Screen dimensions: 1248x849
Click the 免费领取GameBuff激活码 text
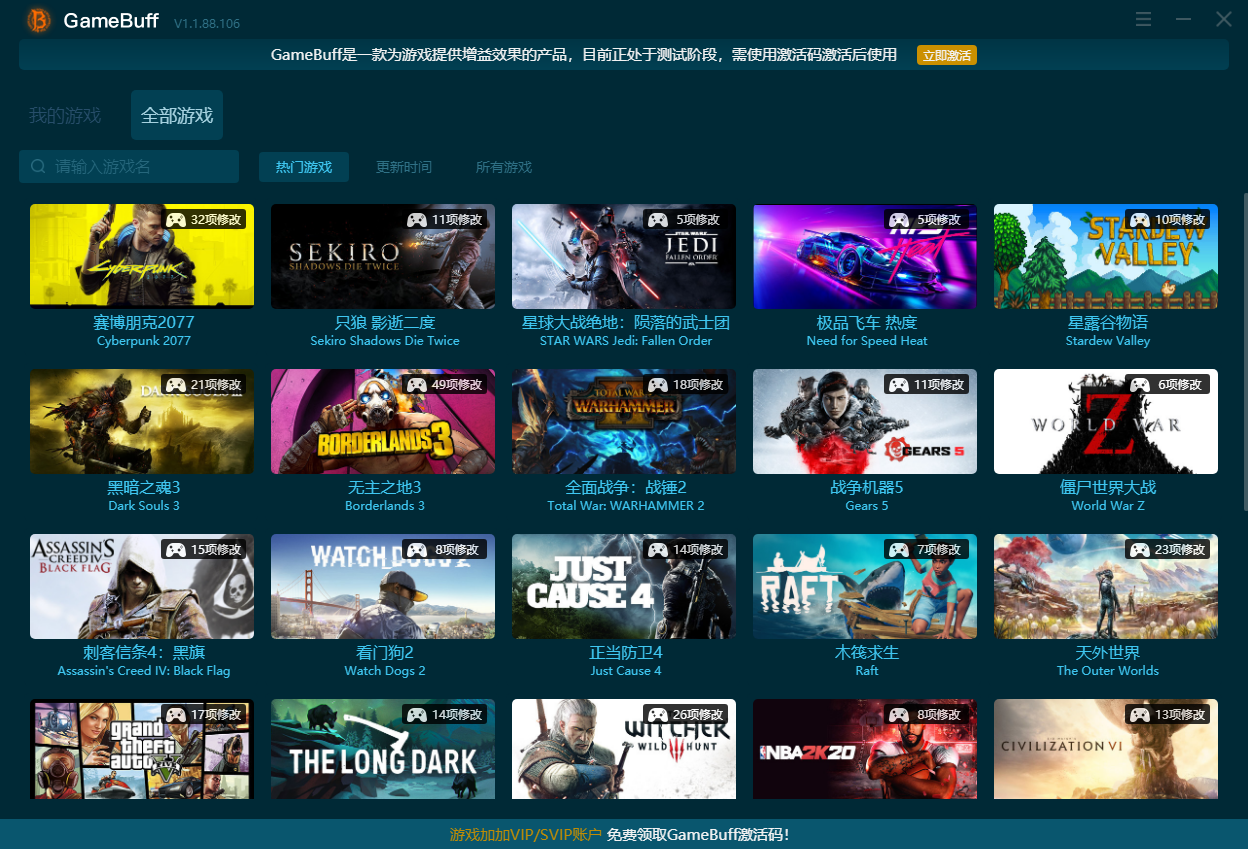698,834
